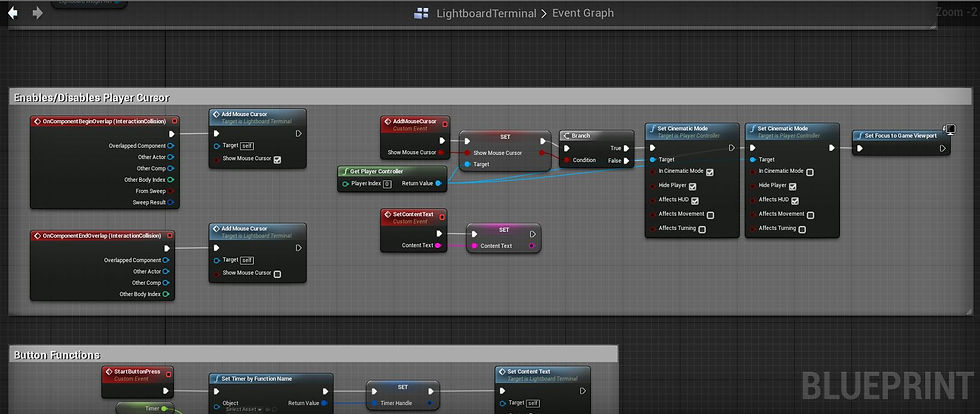The width and height of the screenshot is (980, 414).
Task: Click Overlapped Component pin on BeginOverlap node
Action: pos(171,146)
